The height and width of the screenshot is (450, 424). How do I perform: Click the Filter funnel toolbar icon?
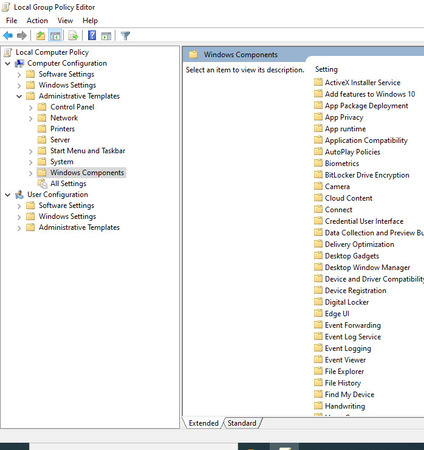tap(125, 35)
